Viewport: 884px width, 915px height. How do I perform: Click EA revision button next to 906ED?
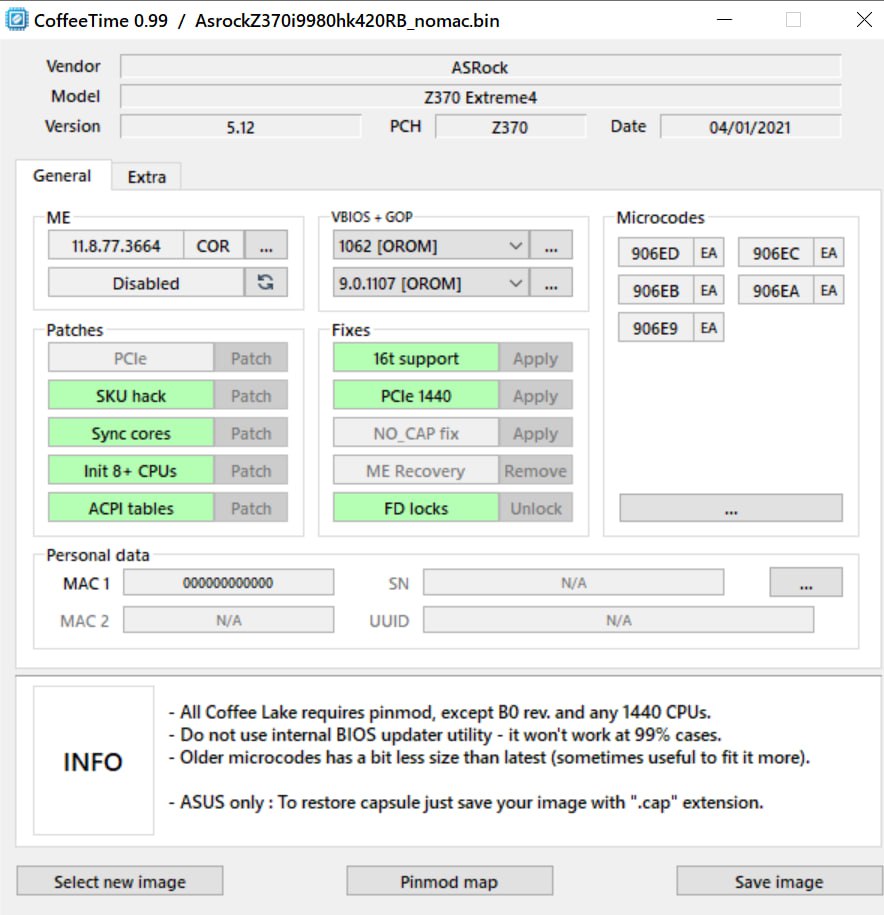coord(708,253)
